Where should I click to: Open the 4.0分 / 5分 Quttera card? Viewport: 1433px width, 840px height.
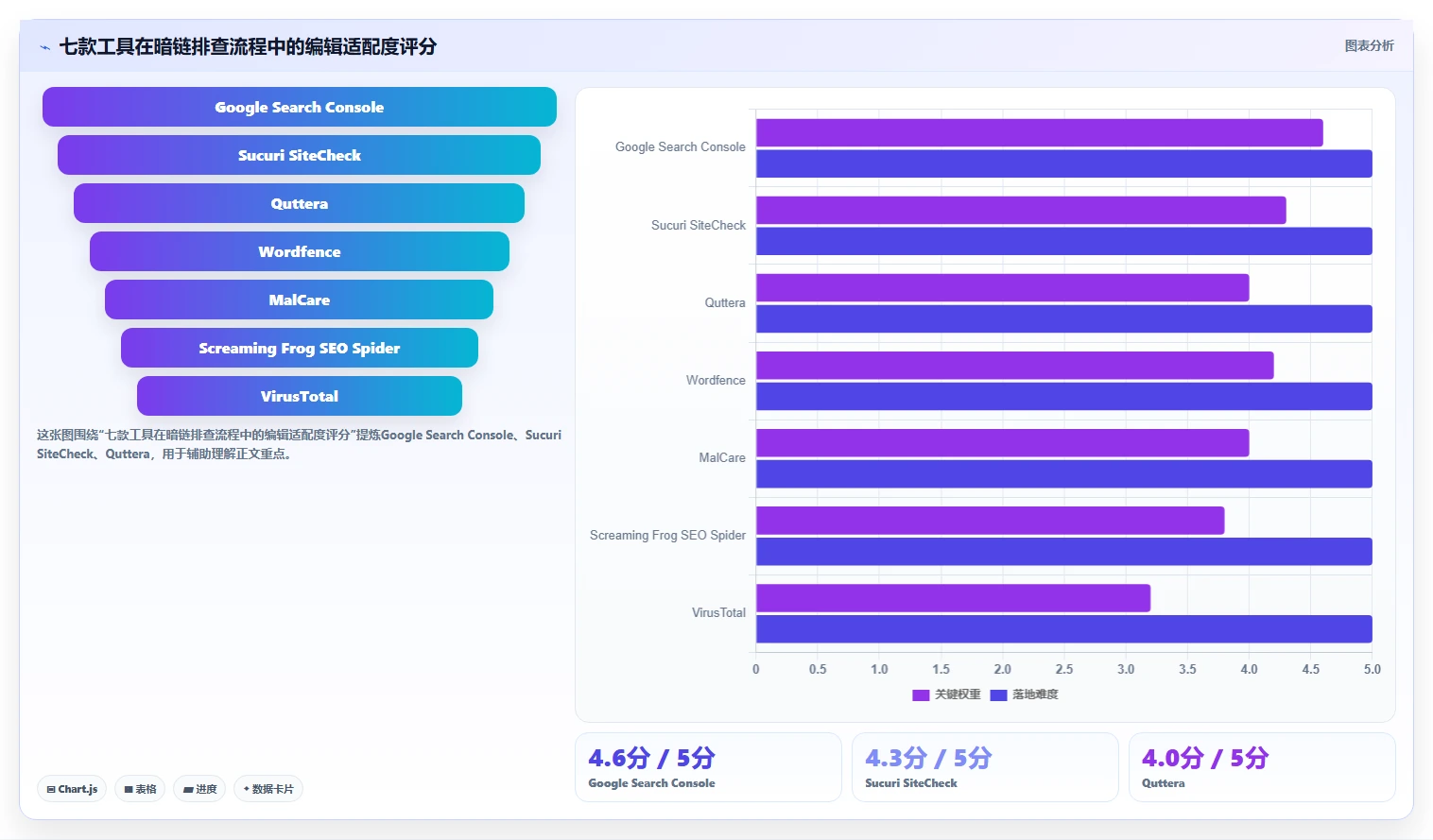point(1262,767)
